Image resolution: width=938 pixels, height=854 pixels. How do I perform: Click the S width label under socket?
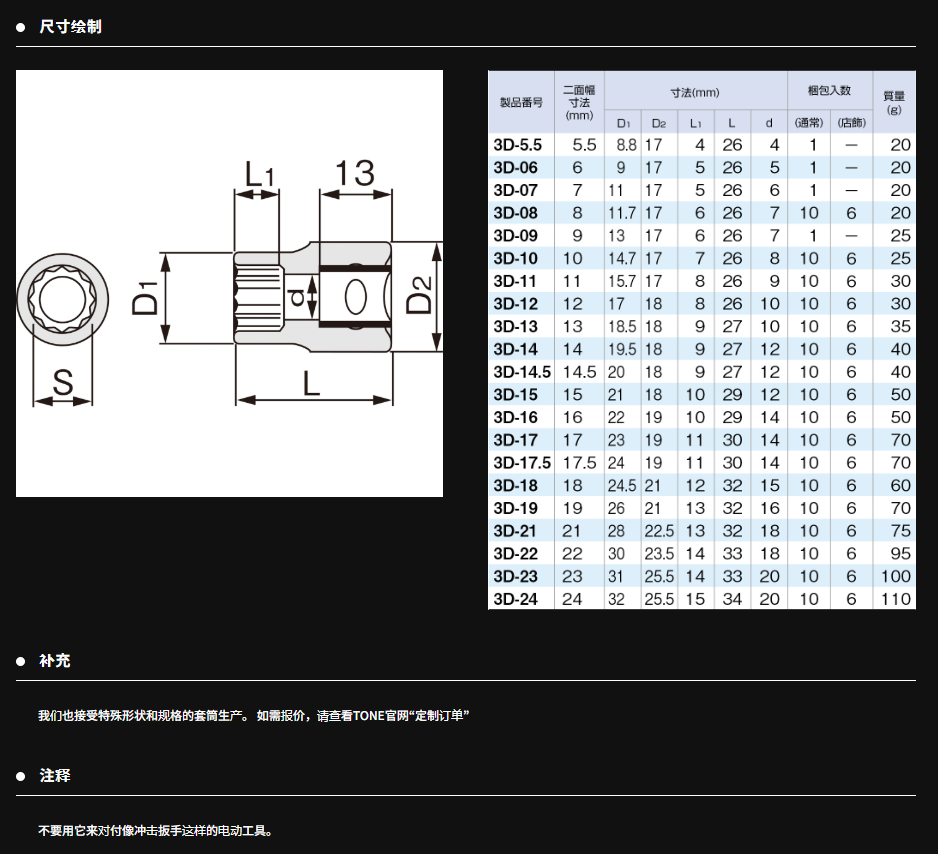[64, 382]
